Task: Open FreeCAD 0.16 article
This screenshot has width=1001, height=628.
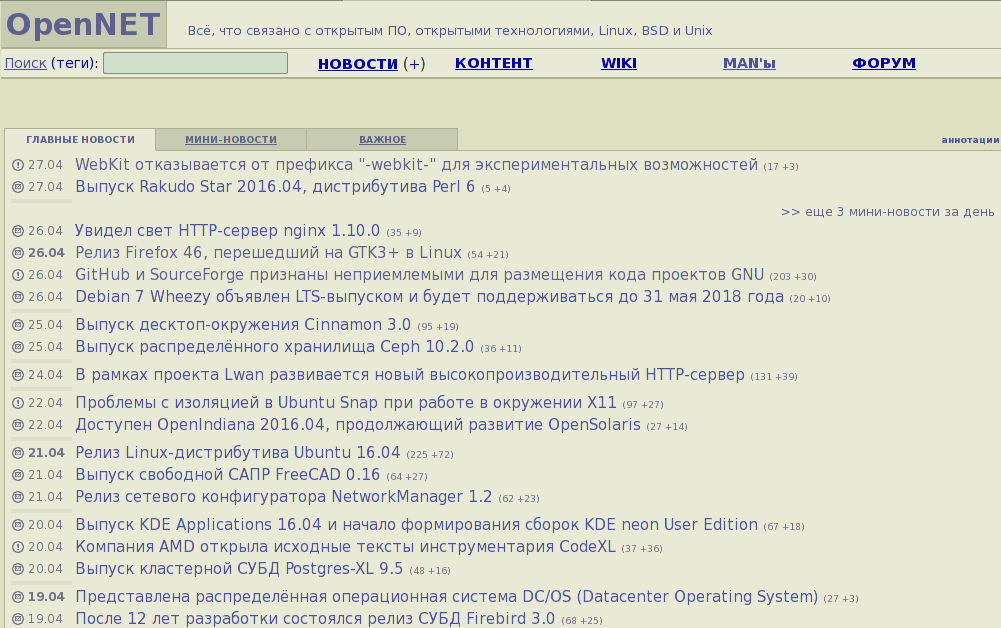Action: (227, 475)
